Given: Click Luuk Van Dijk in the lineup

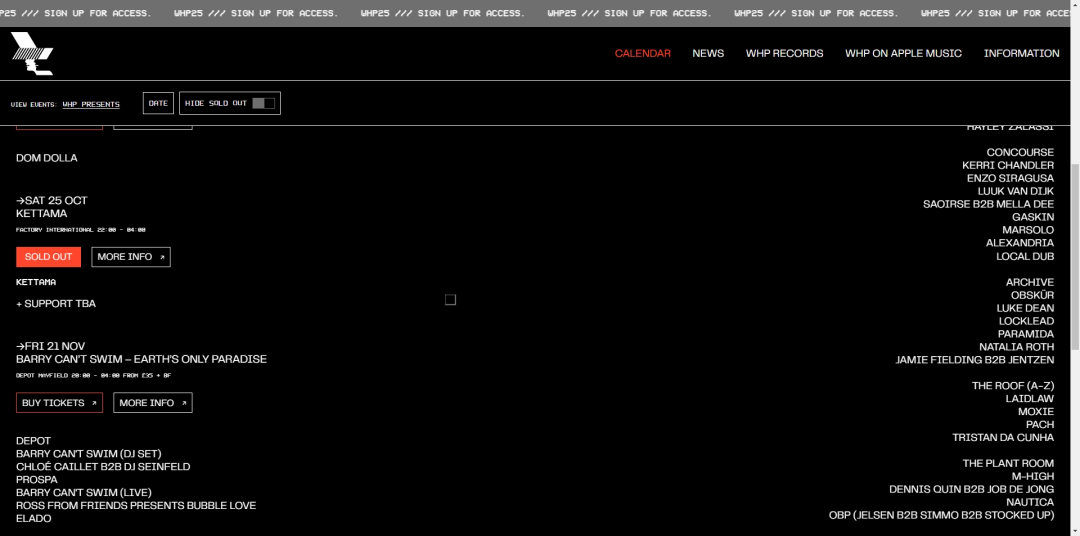Looking at the screenshot, I should (x=1016, y=192).
